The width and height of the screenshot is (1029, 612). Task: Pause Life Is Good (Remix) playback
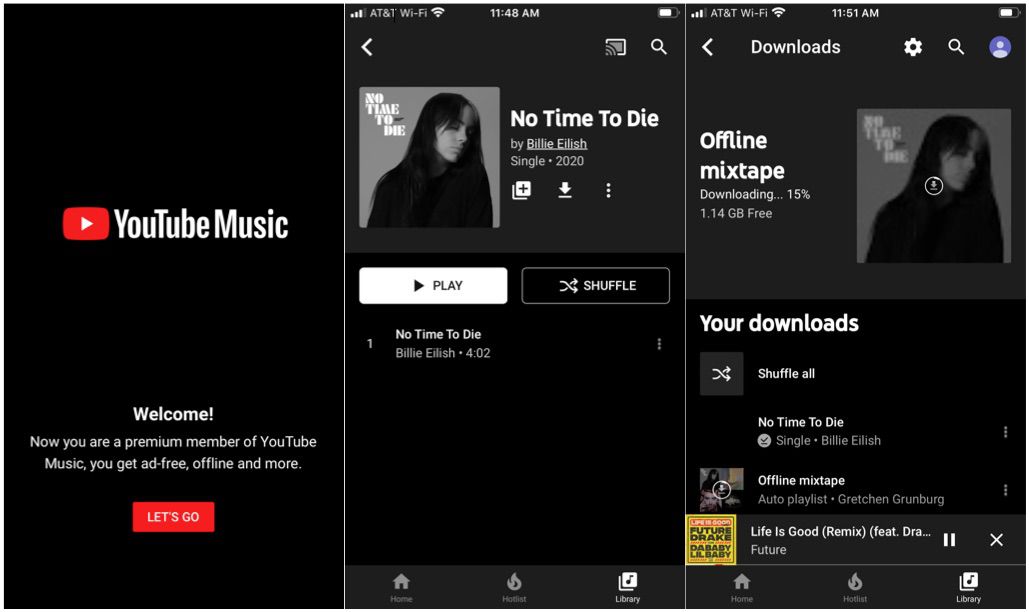[x=949, y=540]
